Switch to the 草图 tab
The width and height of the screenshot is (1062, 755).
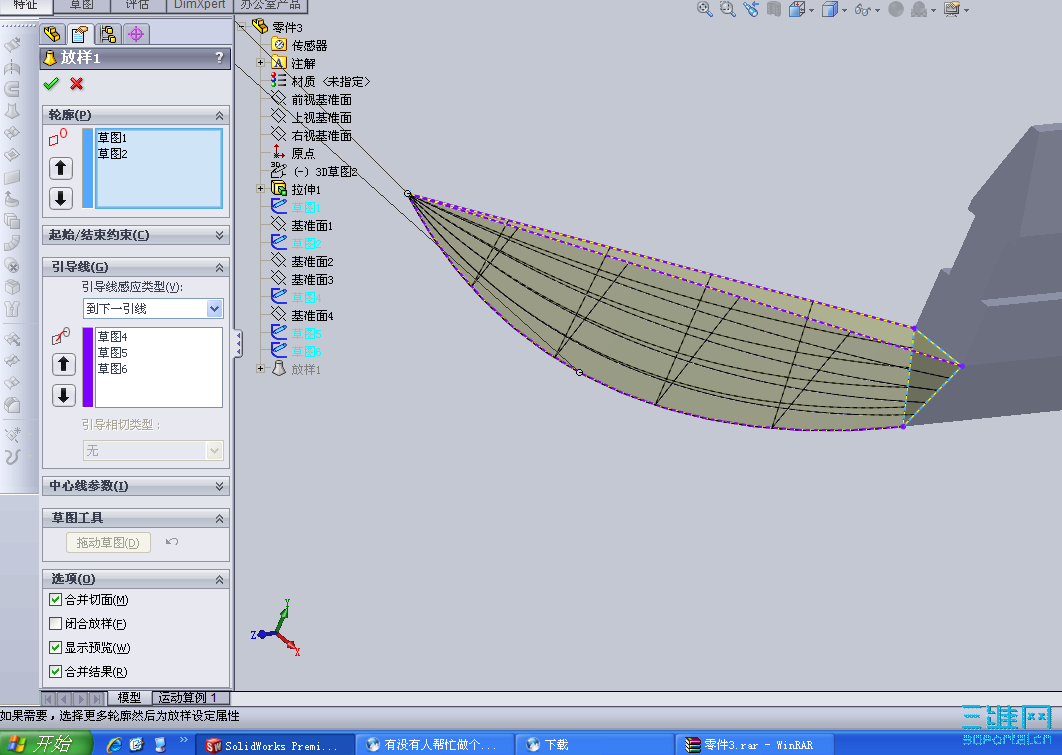click(82, 5)
